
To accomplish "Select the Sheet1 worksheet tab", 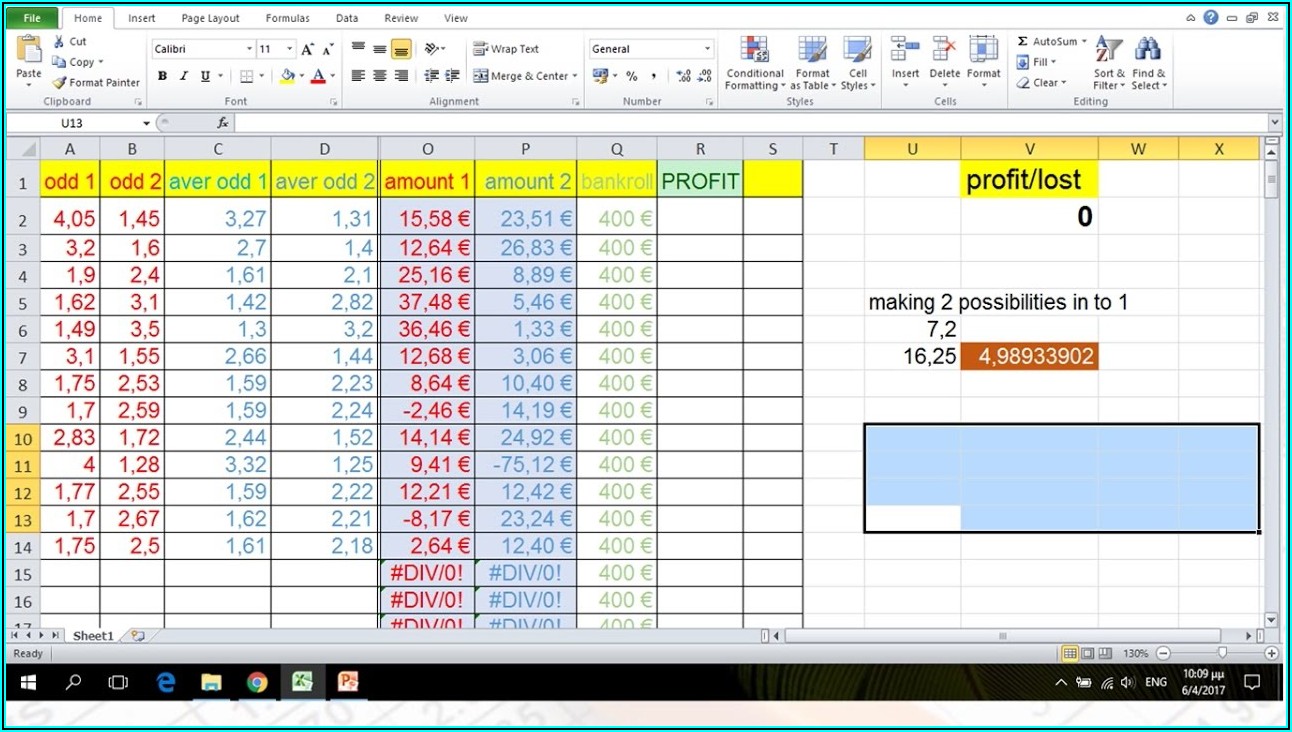I will click(93, 635).
